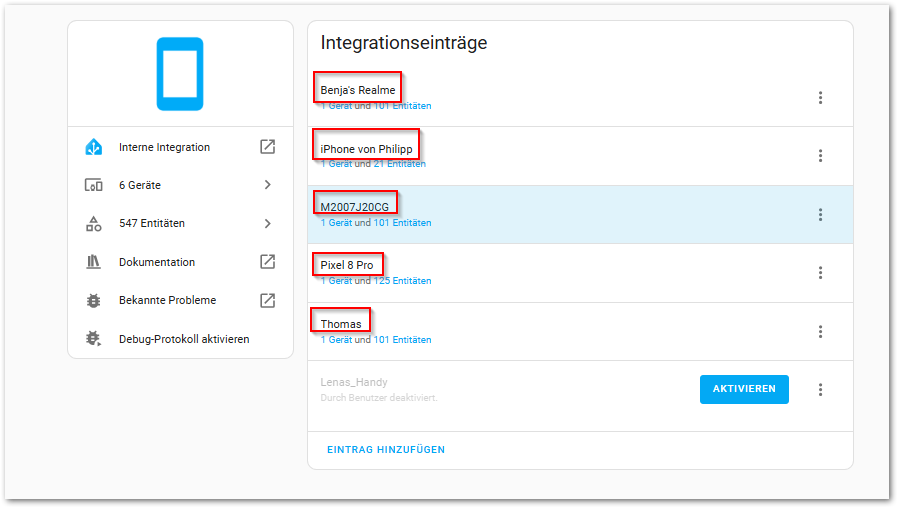
Task: Open Interne Integration info
Action: (x=165, y=147)
